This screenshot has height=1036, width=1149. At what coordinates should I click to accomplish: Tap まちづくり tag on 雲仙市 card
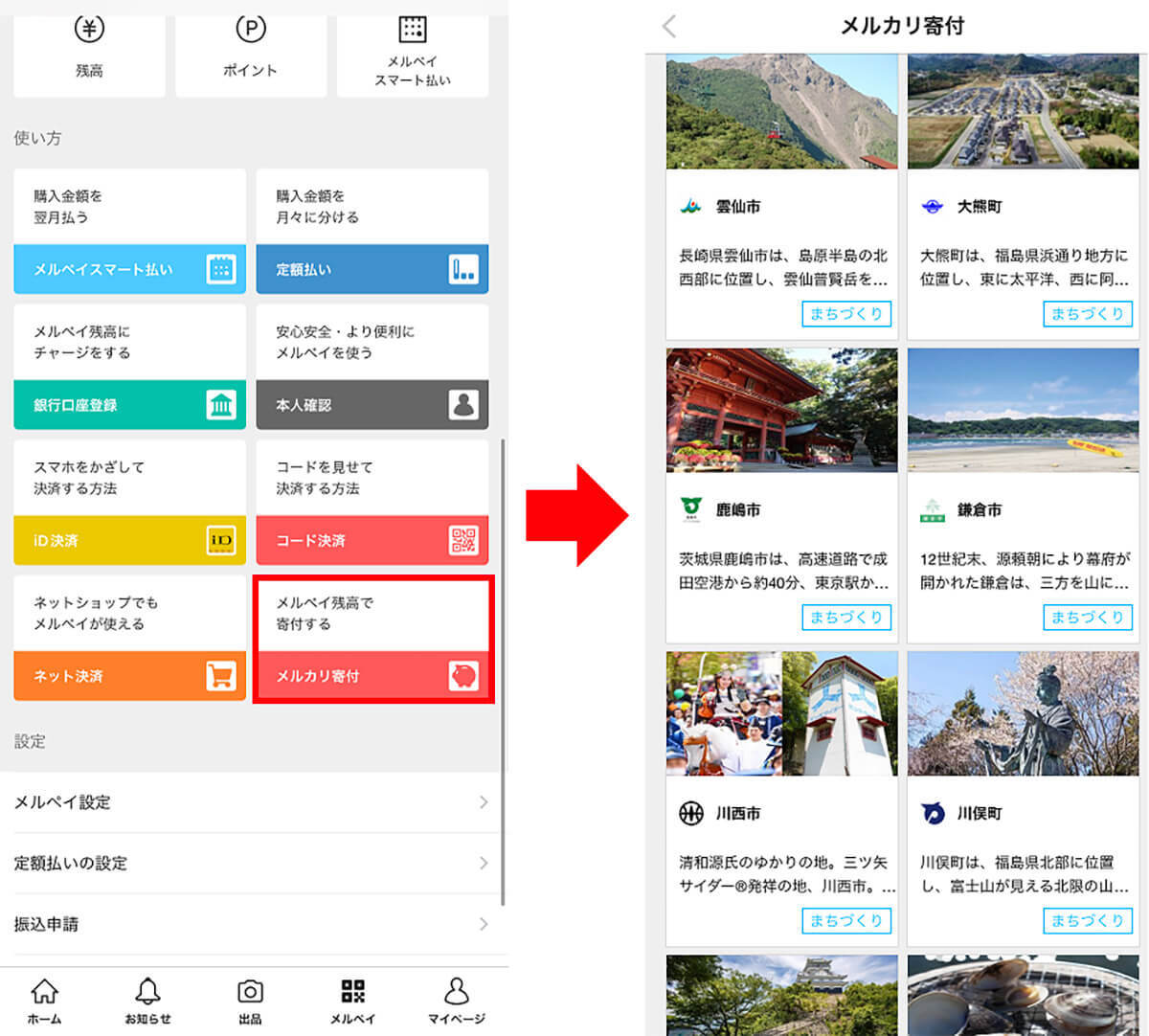pyautogui.click(x=846, y=313)
